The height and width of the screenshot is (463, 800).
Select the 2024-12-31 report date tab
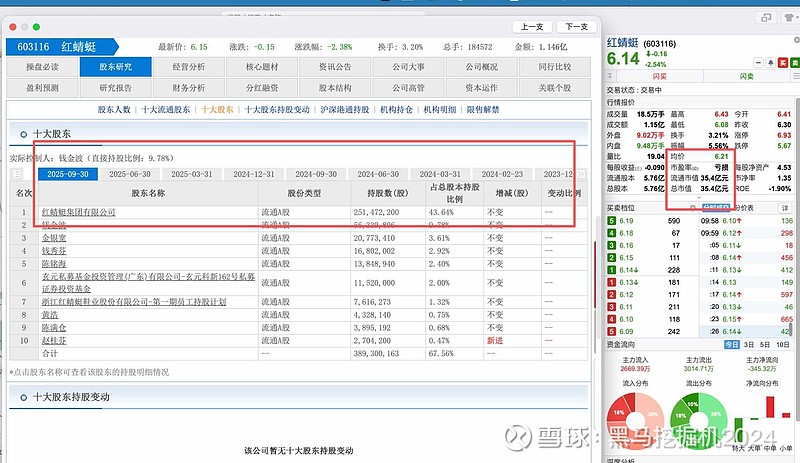point(254,174)
